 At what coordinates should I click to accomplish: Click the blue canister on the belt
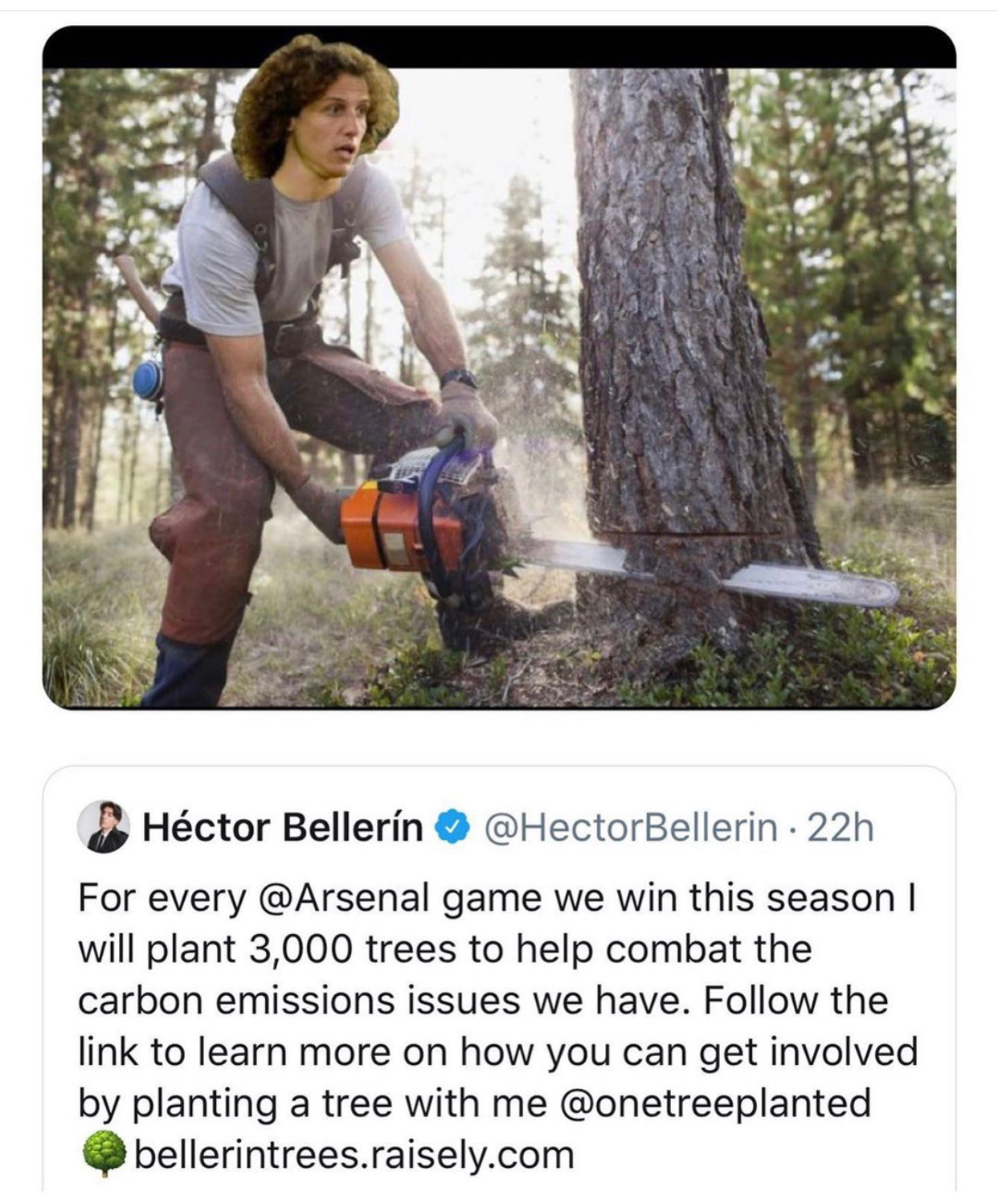[x=148, y=380]
